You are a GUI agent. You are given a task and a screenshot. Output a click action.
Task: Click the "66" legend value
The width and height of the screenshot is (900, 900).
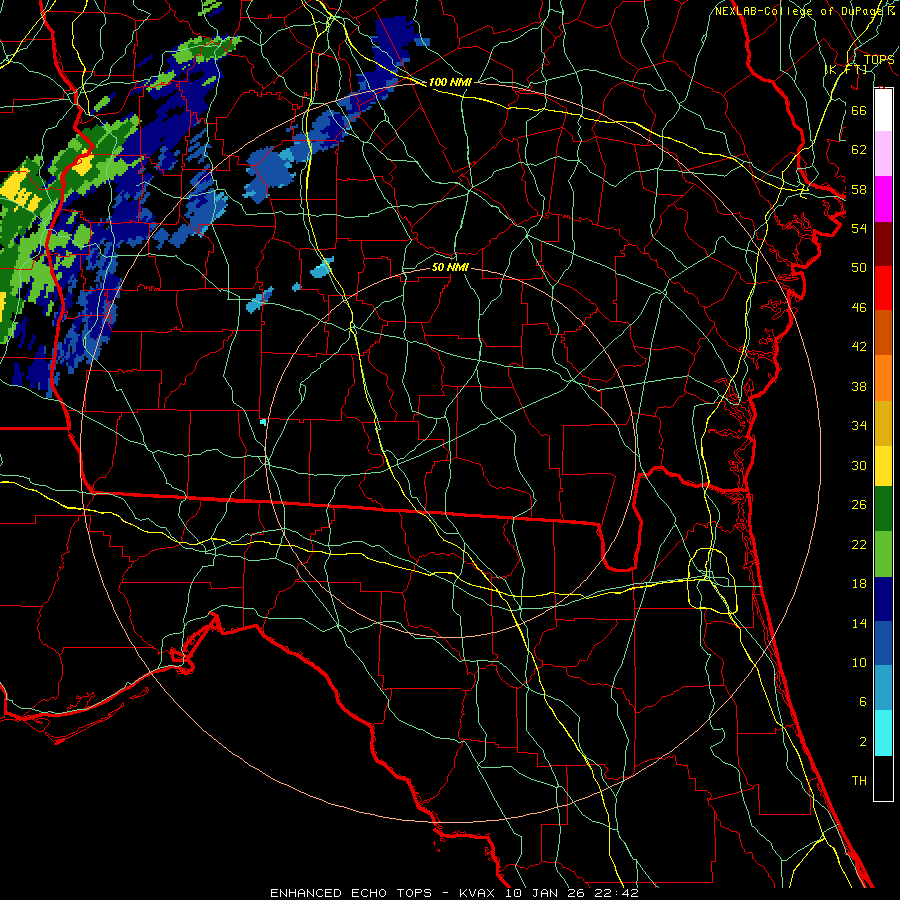click(x=859, y=110)
